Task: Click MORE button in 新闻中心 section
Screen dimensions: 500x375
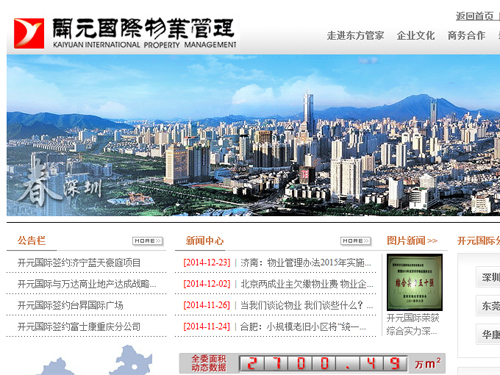Action: point(356,241)
